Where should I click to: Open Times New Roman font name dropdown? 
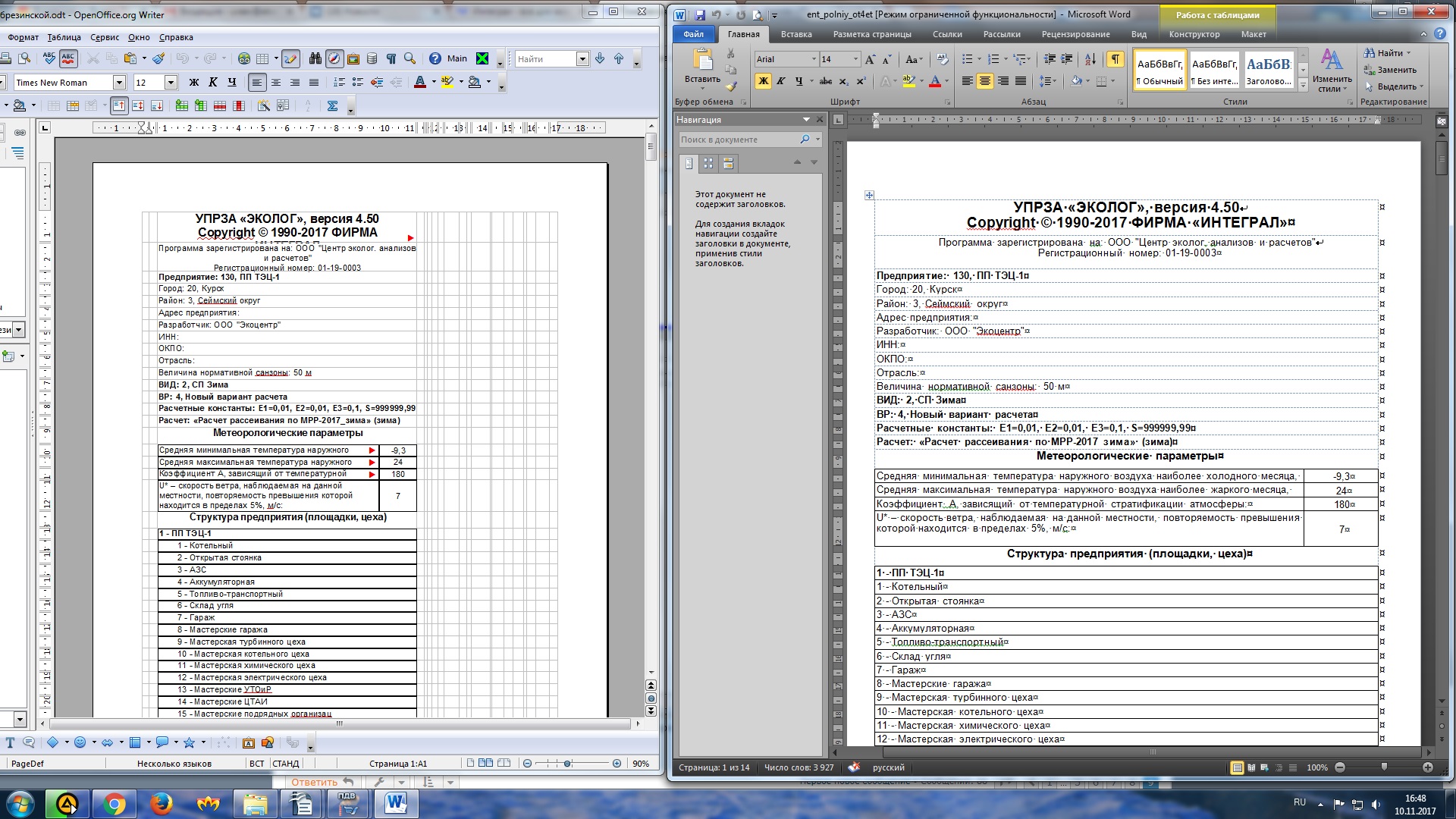[119, 83]
